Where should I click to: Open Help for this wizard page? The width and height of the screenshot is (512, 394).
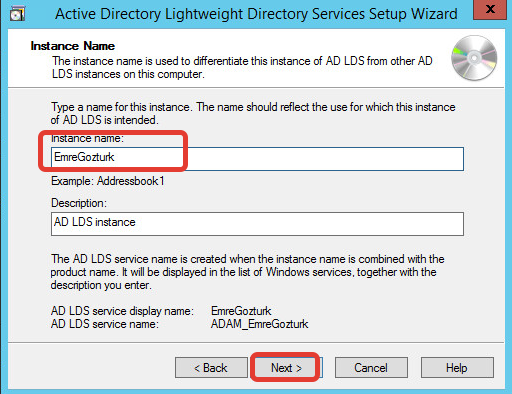coord(457,368)
